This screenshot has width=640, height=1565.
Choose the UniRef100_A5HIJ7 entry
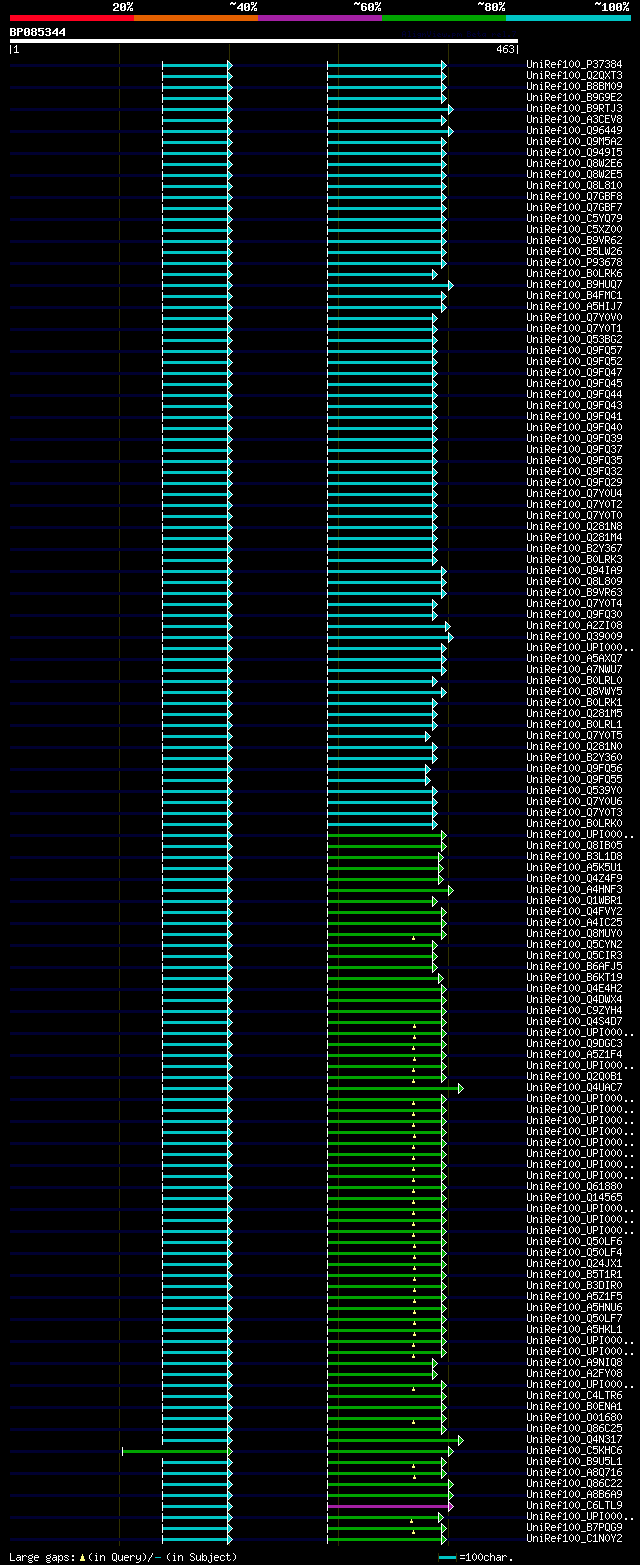pyautogui.click(x=574, y=307)
